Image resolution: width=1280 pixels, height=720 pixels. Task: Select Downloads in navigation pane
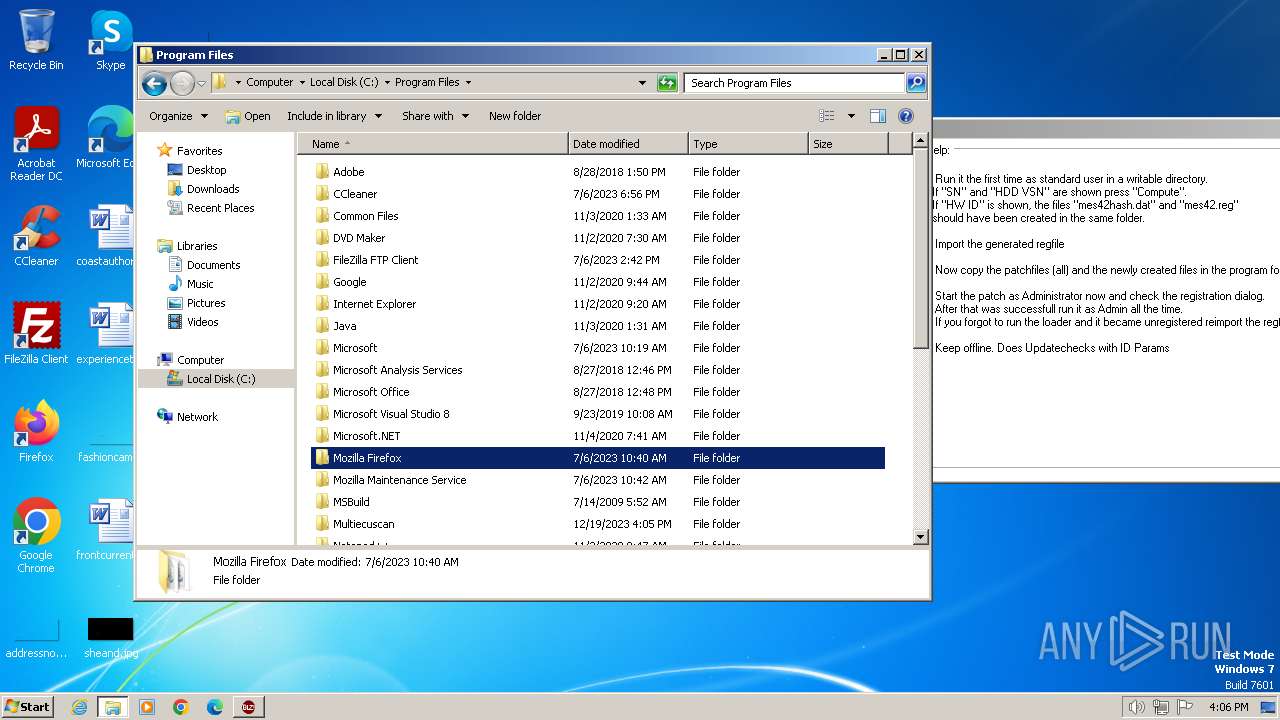(x=213, y=189)
